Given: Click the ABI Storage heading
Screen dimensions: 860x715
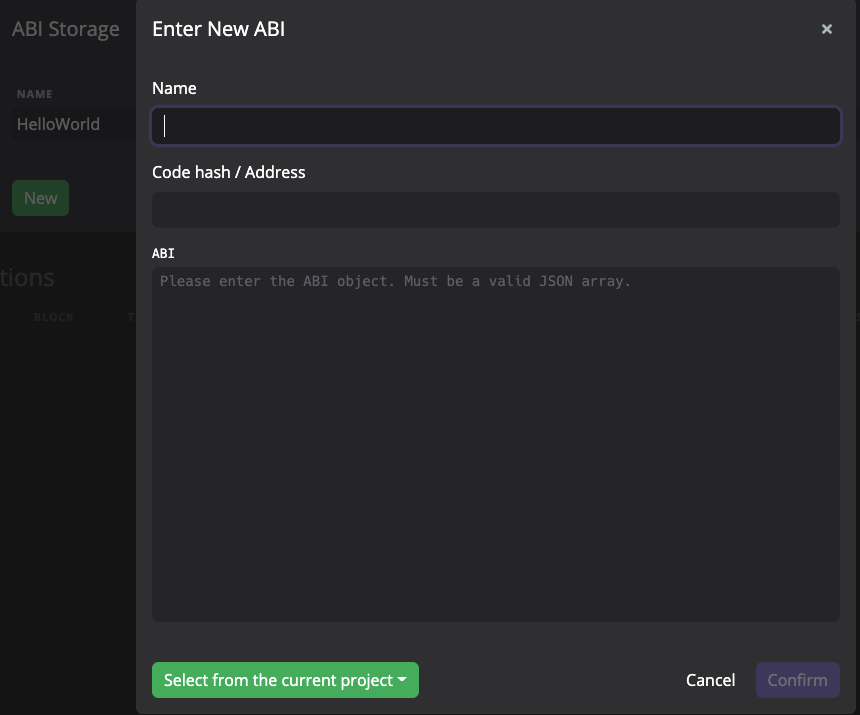Looking at the screenshot, I should click(66, 29).
